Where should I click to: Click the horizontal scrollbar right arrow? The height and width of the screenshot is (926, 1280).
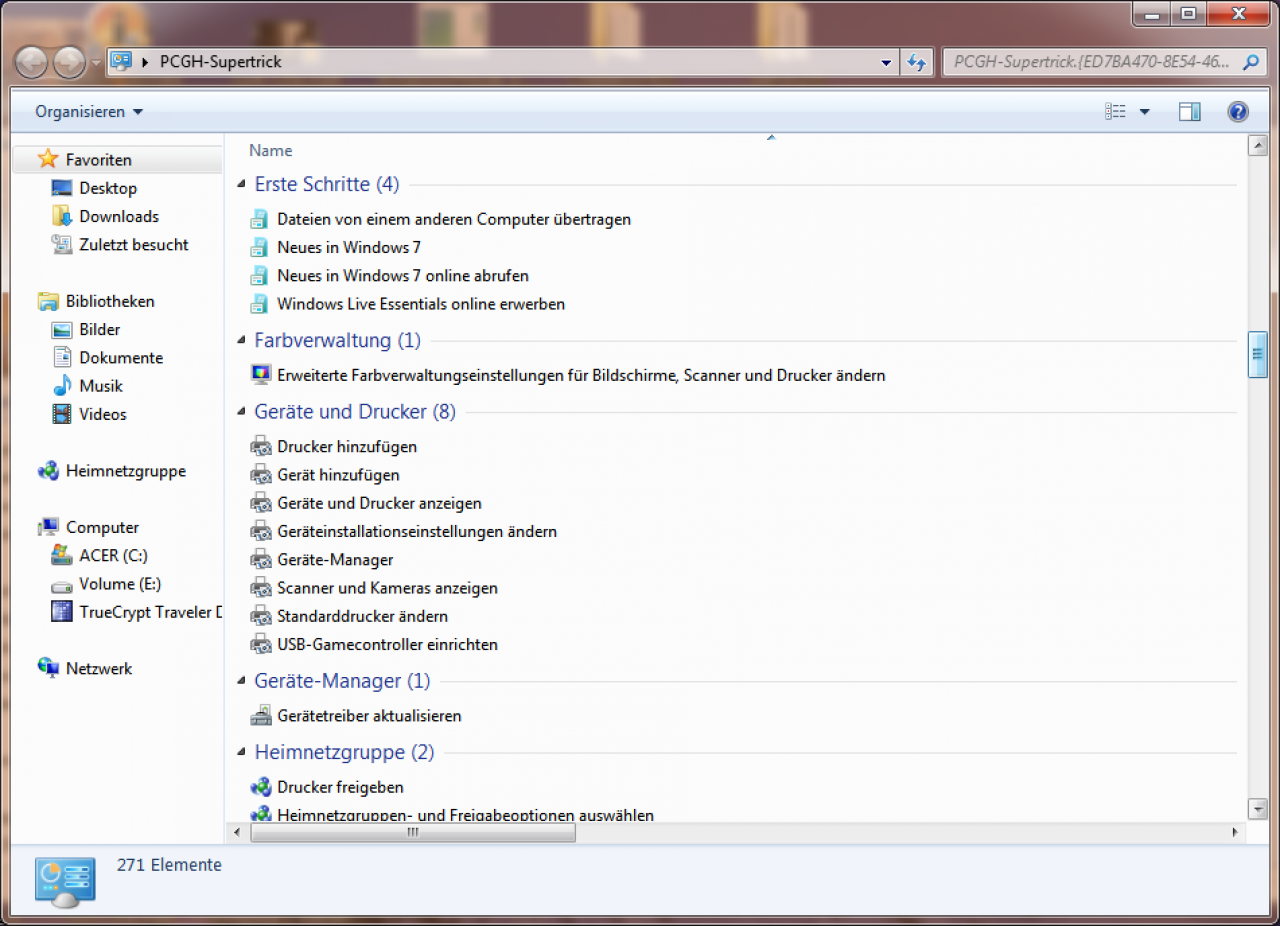[1235, 832]
